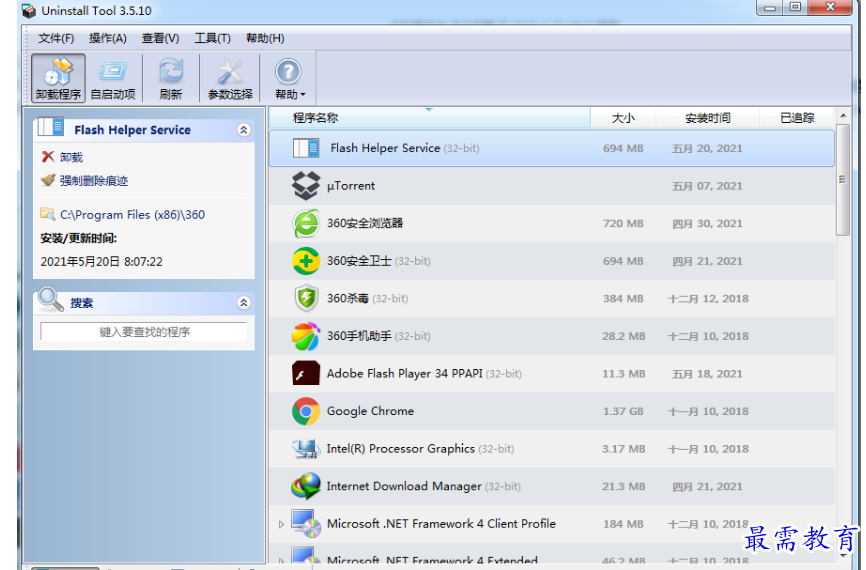Open the 工具(T) menu
The height and width of the screenshot is (570, 866).
(212, 38)
